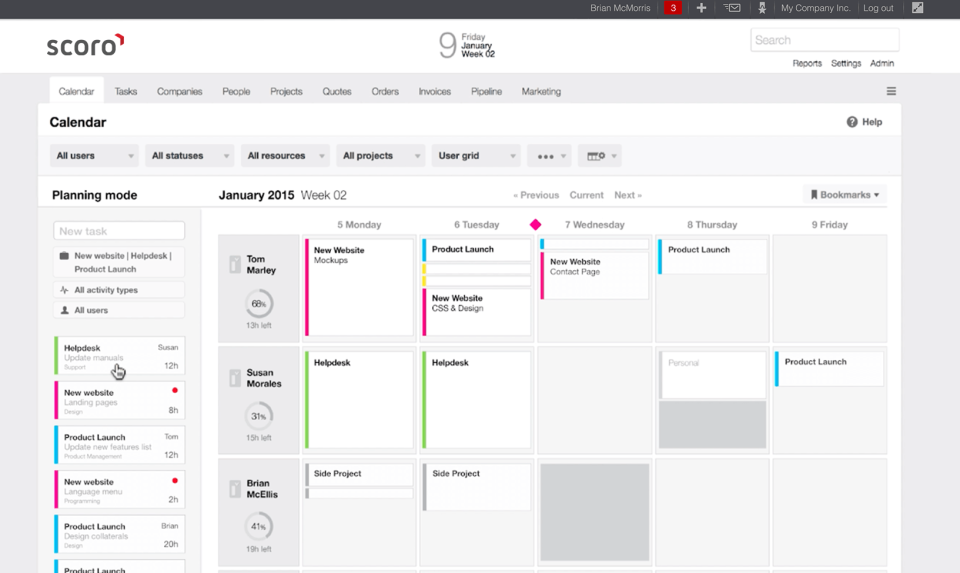Open the hamburger menu beside the tabs
Screen dimensions: 960x573
[891, 91]
